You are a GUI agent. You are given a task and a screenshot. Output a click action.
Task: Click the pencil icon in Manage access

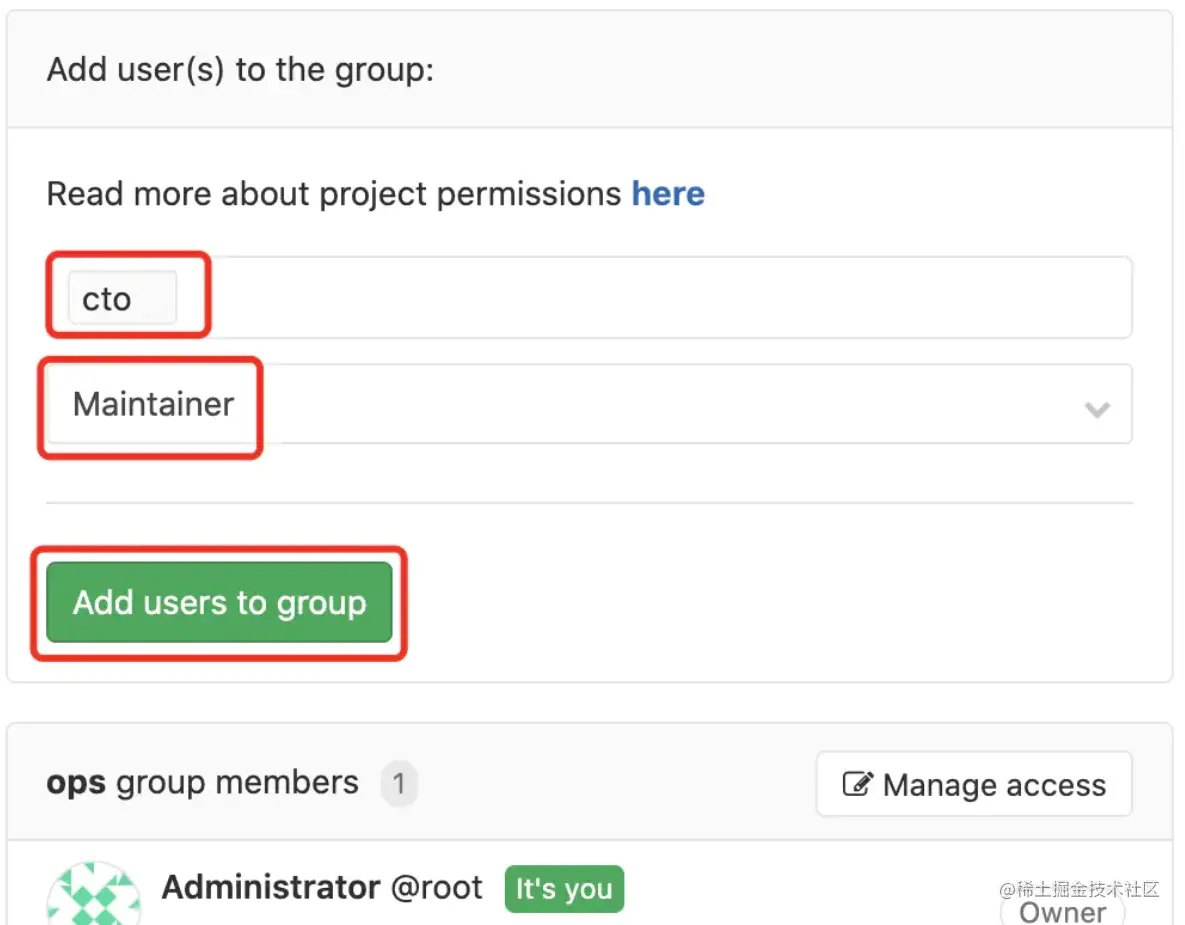pos(858,785)
